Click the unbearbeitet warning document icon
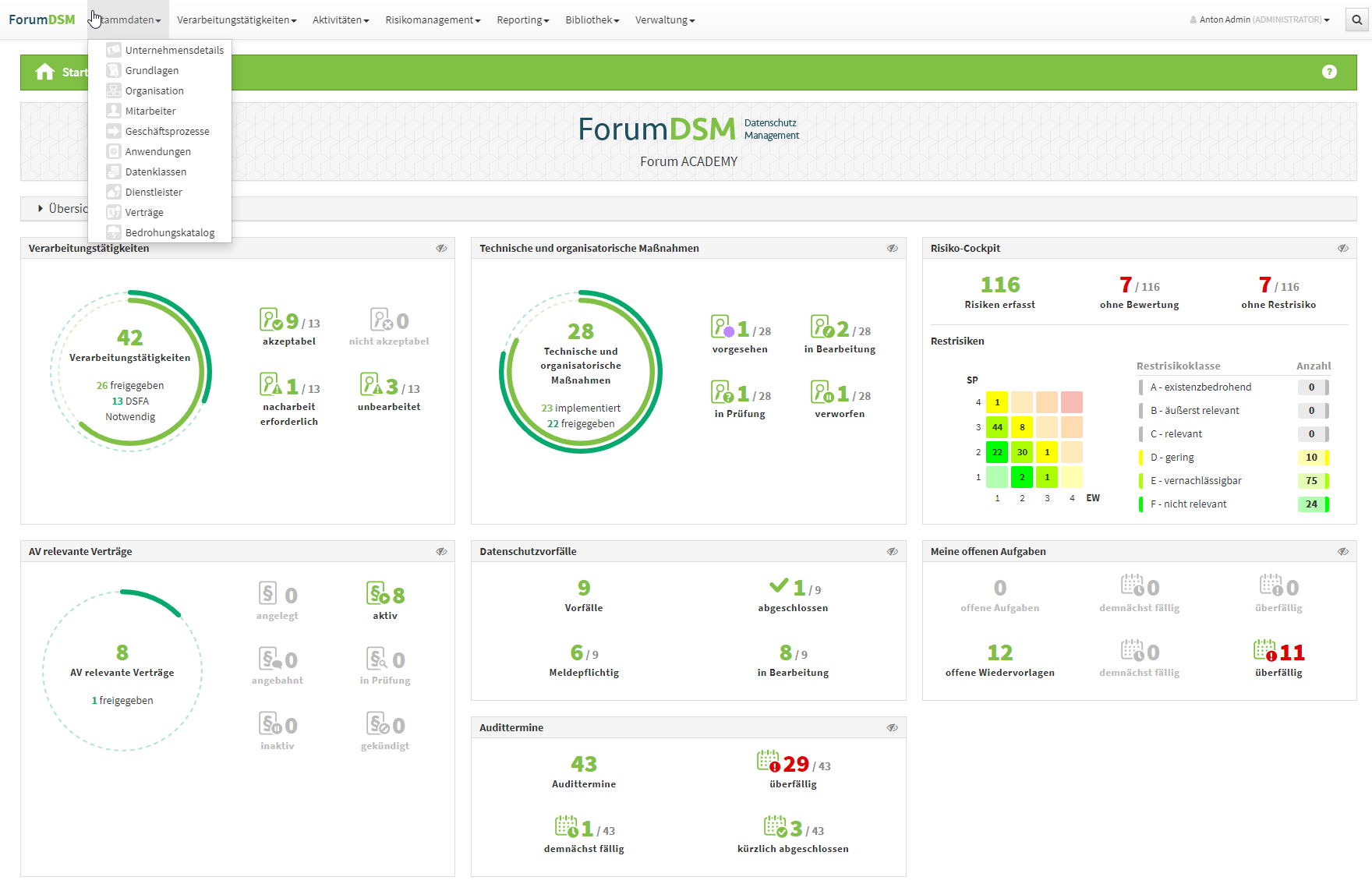This screenshot has width=1372, height=884. (x=371, y=384)
